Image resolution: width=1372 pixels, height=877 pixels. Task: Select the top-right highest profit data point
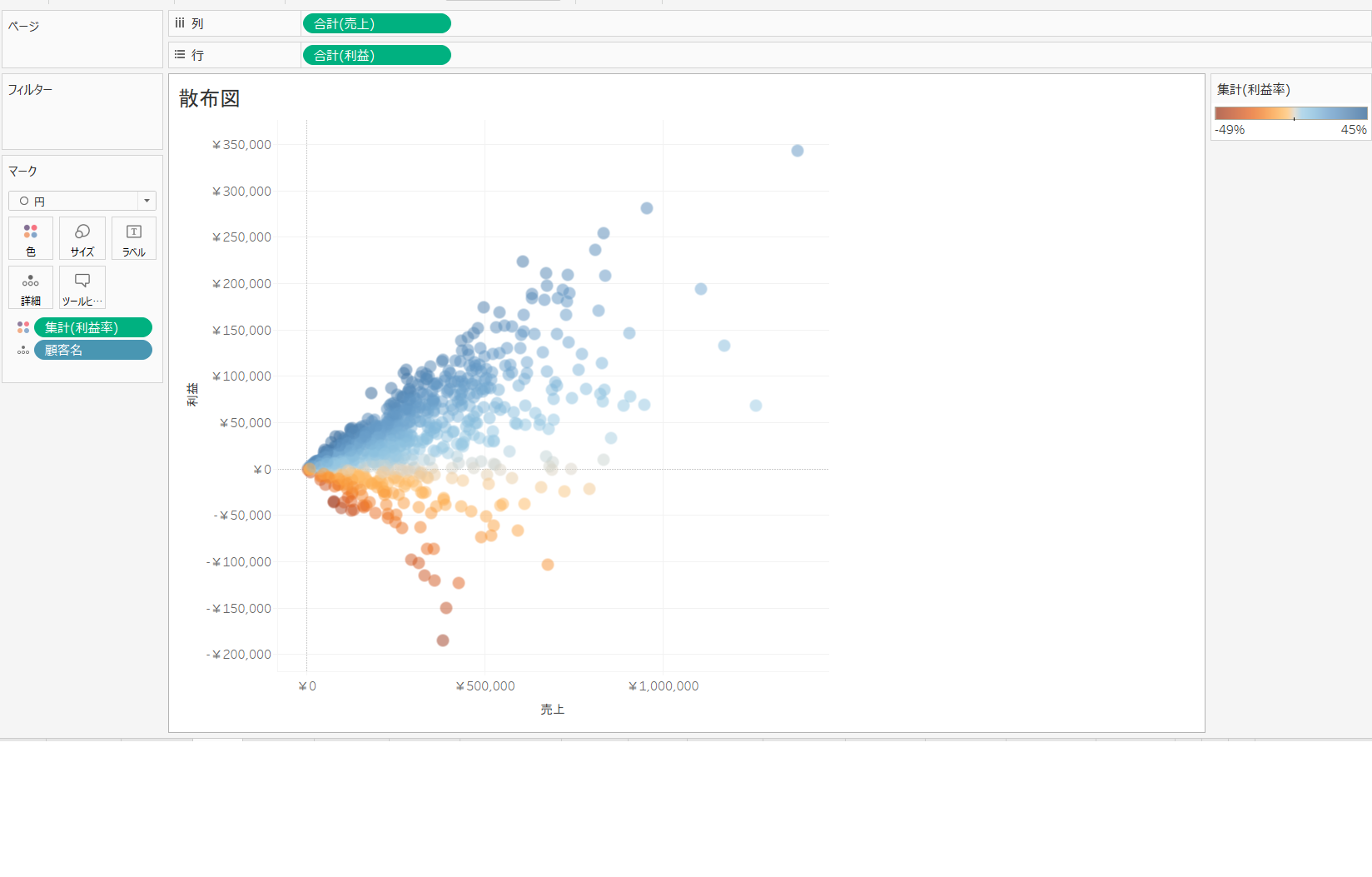coord(798,151)
